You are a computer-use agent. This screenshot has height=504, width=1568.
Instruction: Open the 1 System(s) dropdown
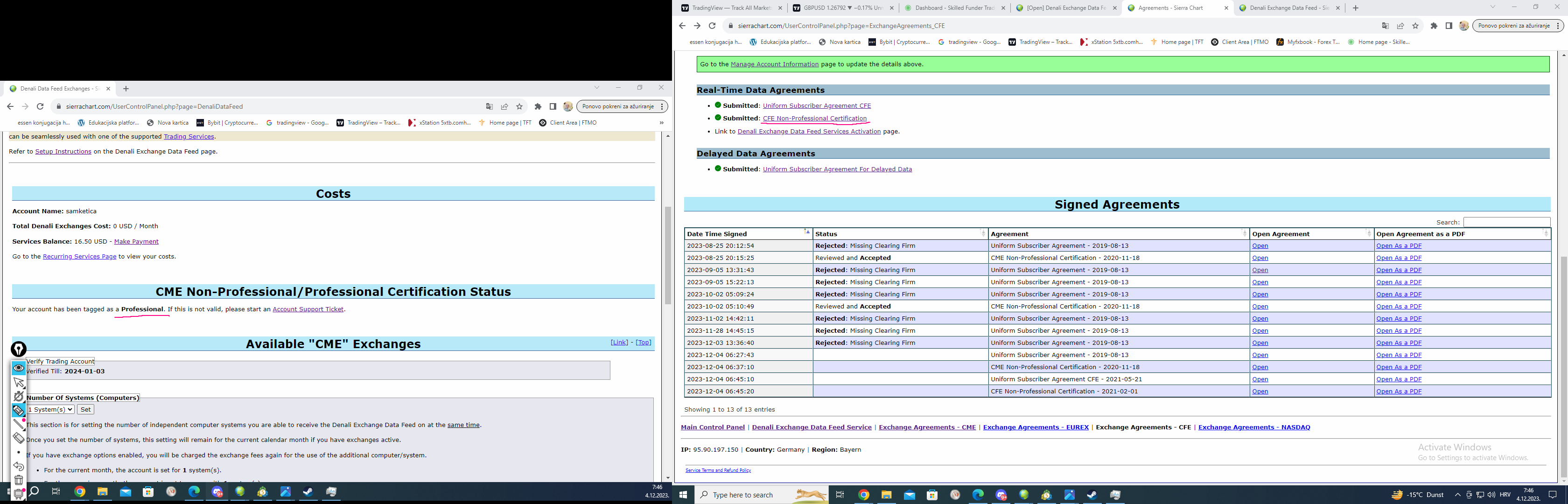(50, 410)
